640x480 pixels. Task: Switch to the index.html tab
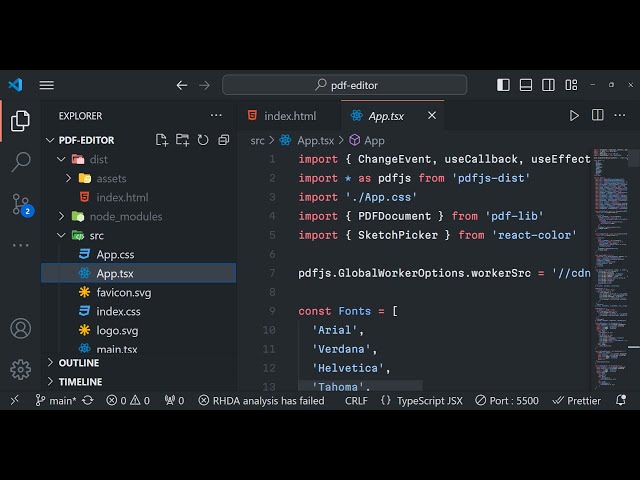coord(281,116)
